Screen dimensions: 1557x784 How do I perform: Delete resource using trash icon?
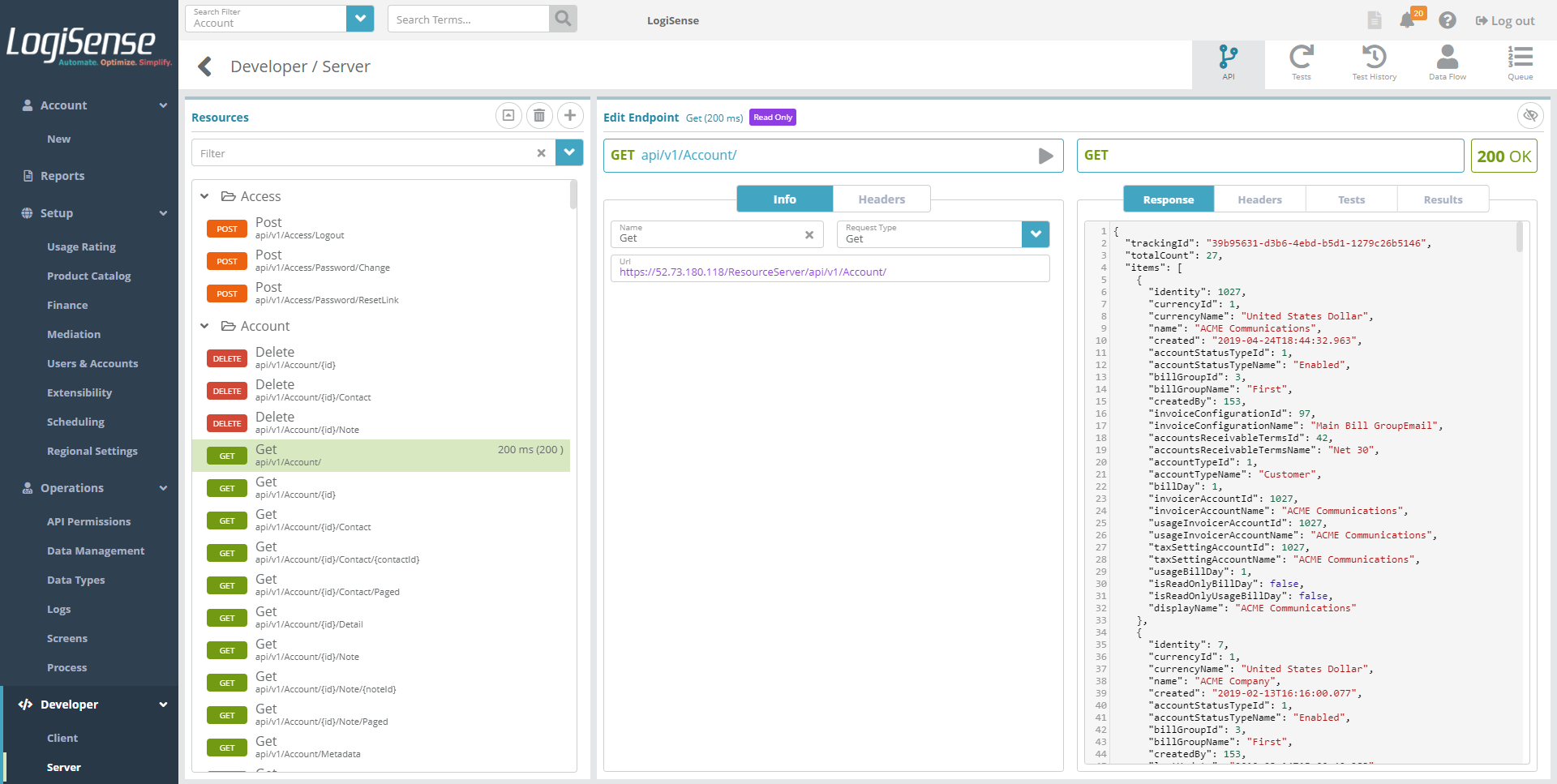click(539, 116)
